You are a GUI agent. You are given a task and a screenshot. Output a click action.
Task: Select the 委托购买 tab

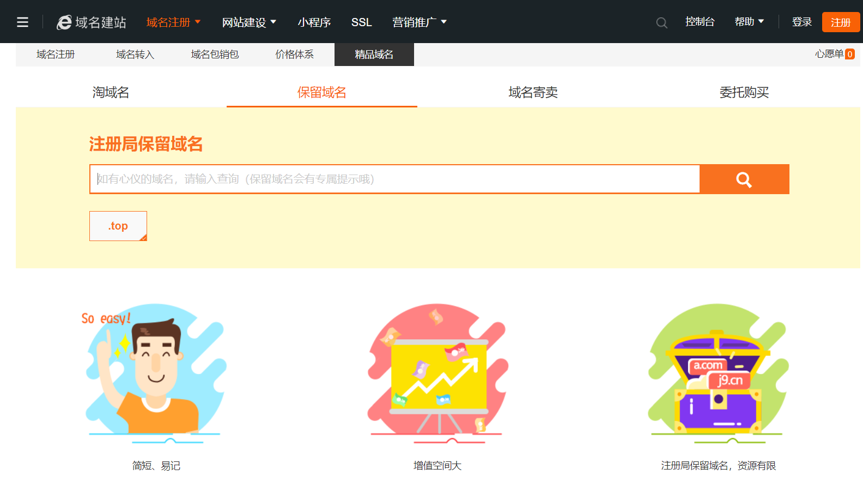click(x=744, y=92)
